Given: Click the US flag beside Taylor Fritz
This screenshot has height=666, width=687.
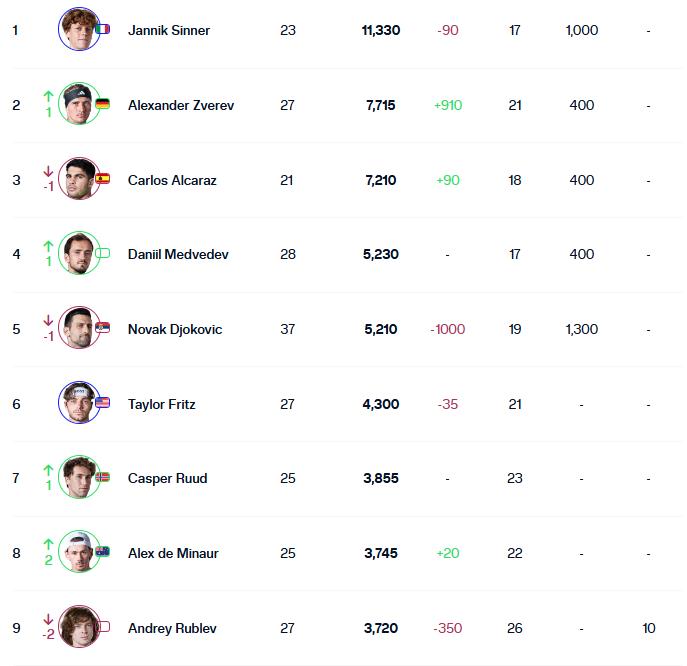Looking at the screenshot, I should [x=103, y=403].
